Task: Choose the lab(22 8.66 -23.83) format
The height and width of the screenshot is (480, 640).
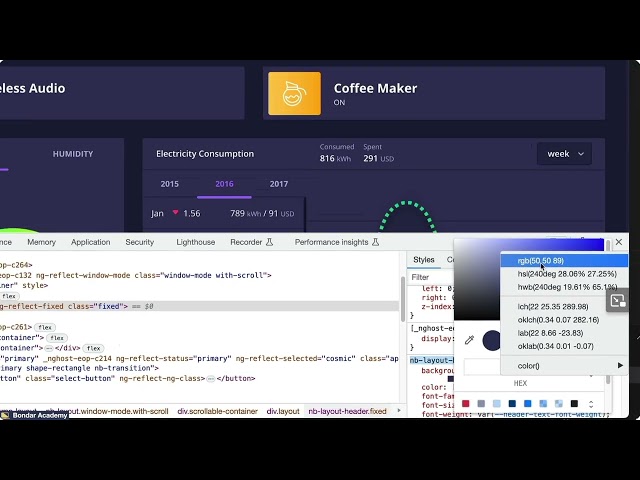Action: click(x=564, y=333)
